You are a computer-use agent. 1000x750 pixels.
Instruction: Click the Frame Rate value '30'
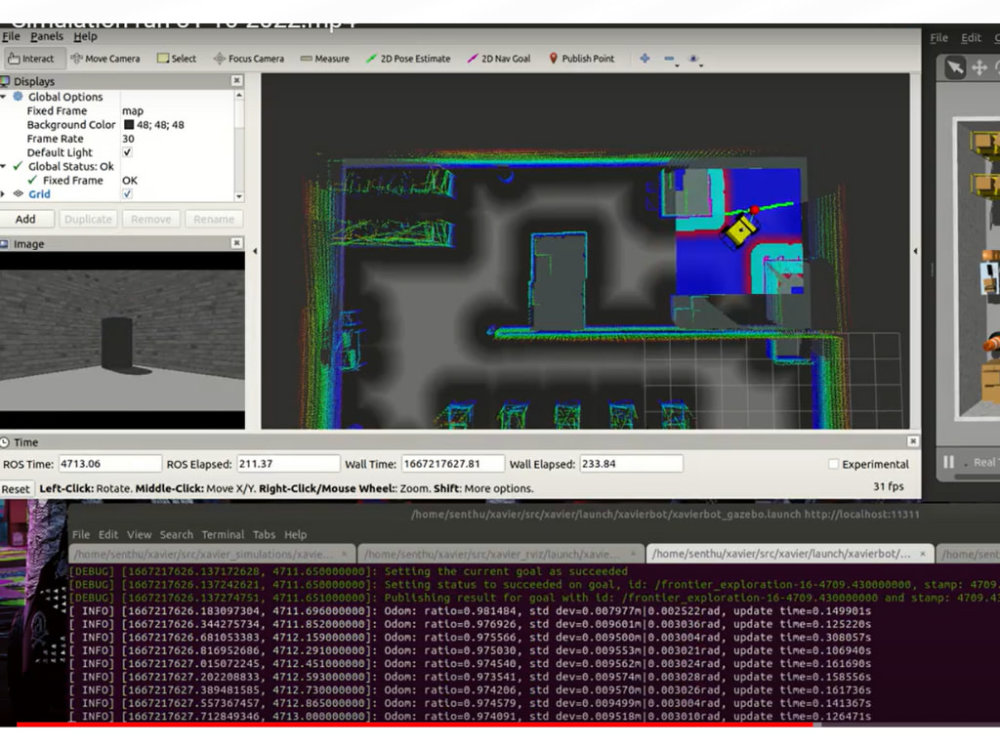(x=128, y=138)
